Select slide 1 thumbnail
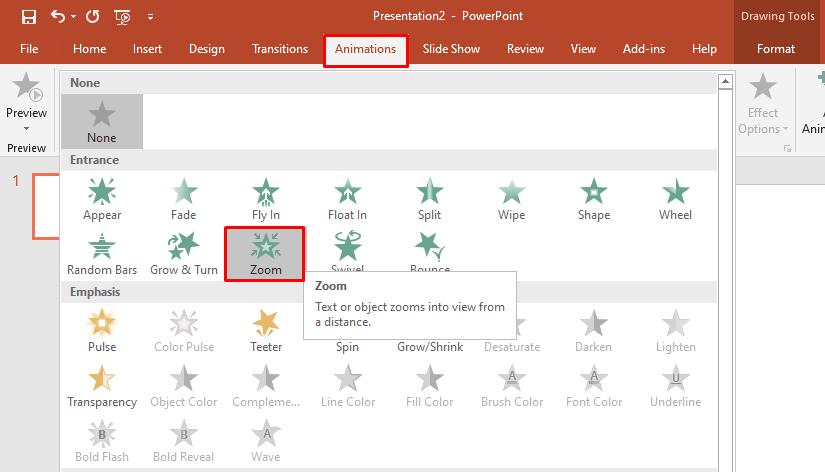Screen dimensions: 825x472 click(x=46, y=206)
